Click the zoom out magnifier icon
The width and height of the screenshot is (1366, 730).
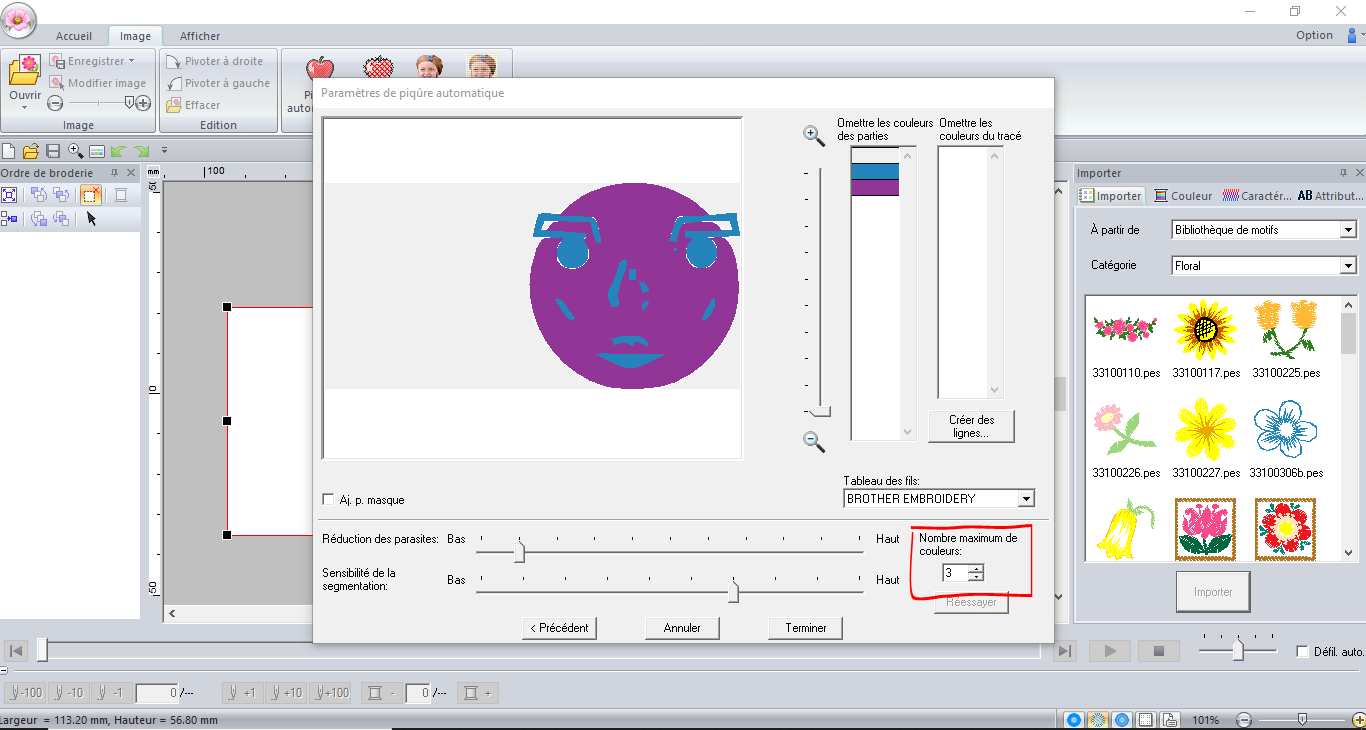[814, 441]
